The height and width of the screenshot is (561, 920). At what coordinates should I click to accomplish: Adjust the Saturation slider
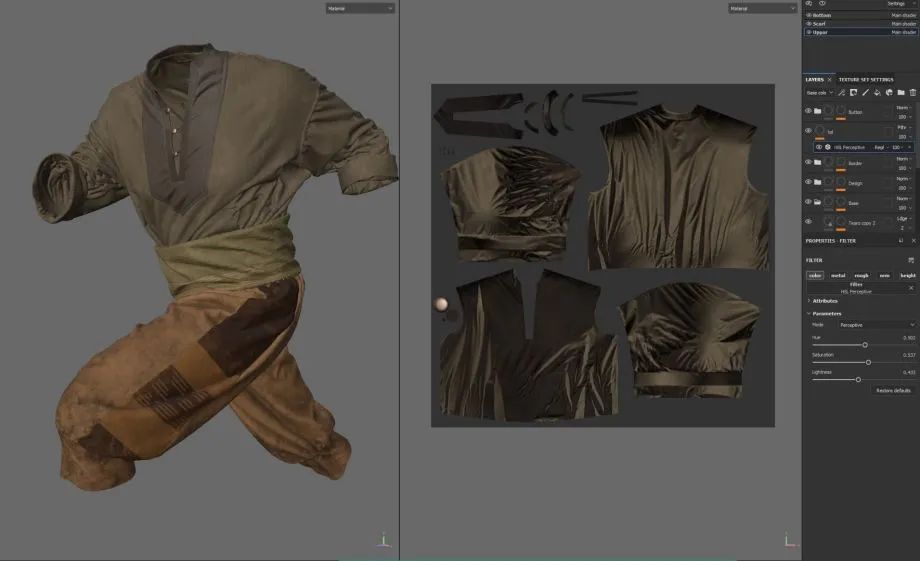pos(868,362)
